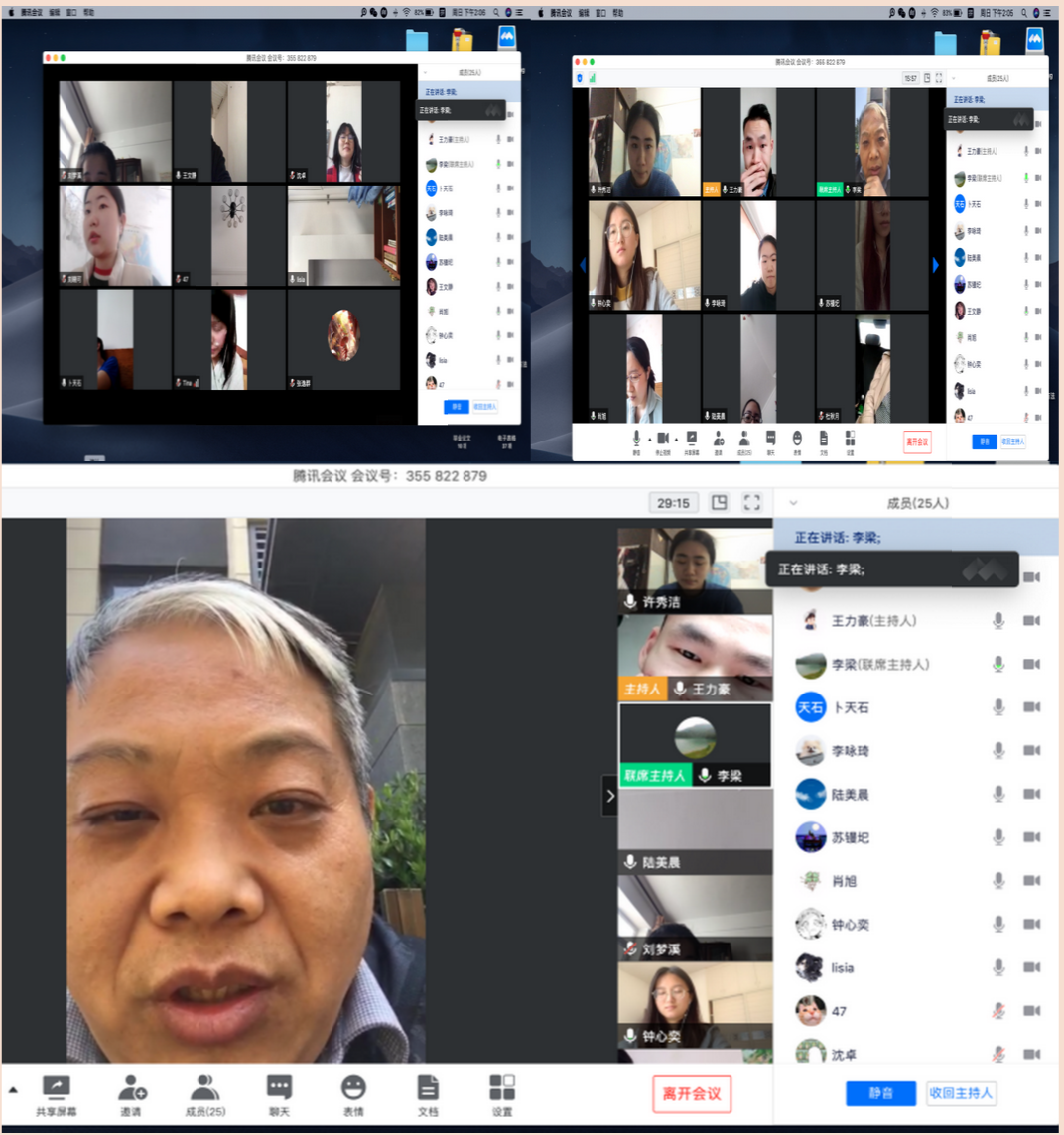The height and width of the screenshot is (1135, 1064).
Task: Click the 收回主持人 button at bottom right
Action: tap(961, 1093)
